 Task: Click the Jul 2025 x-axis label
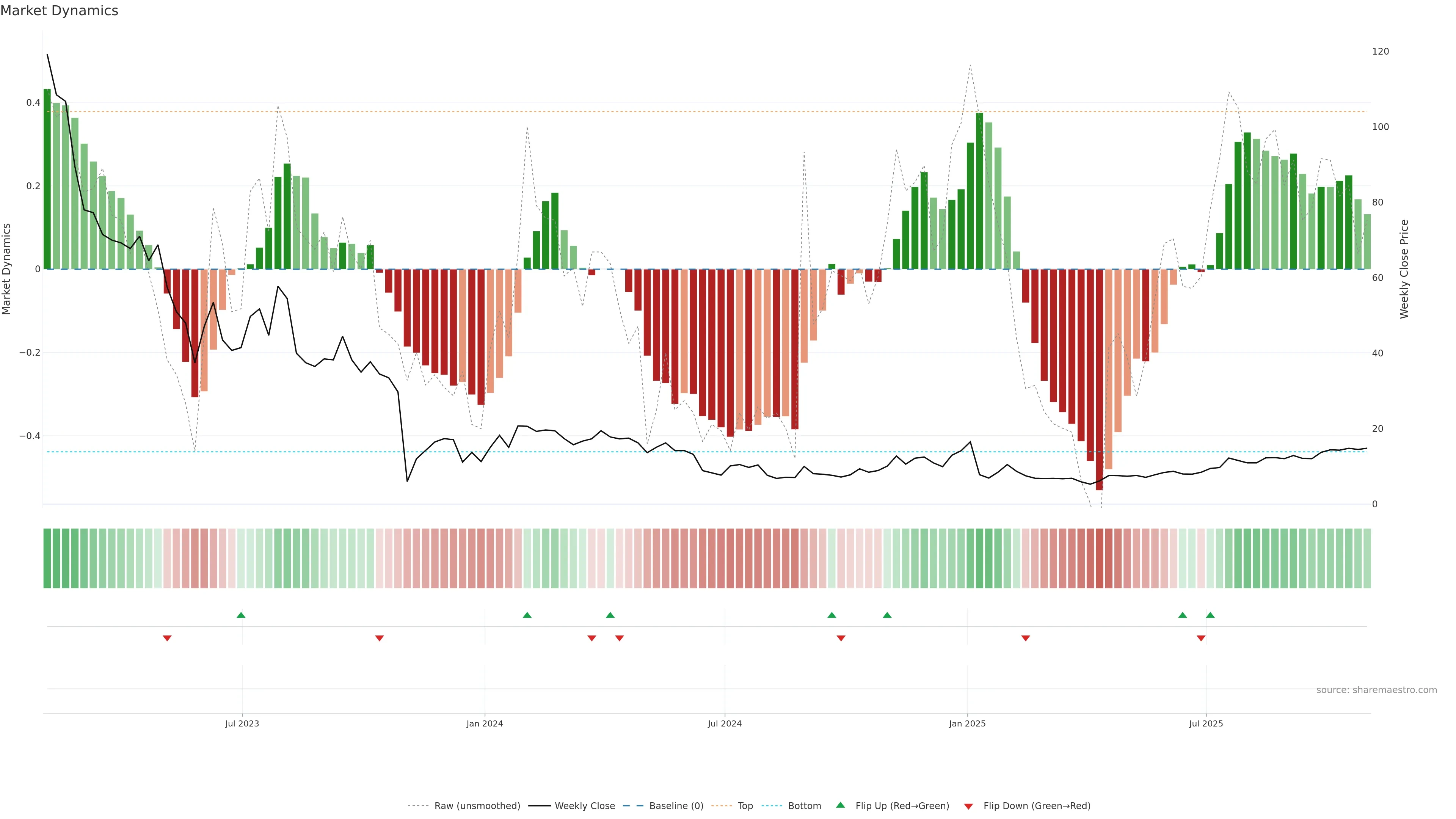[x=1206, y=723]
